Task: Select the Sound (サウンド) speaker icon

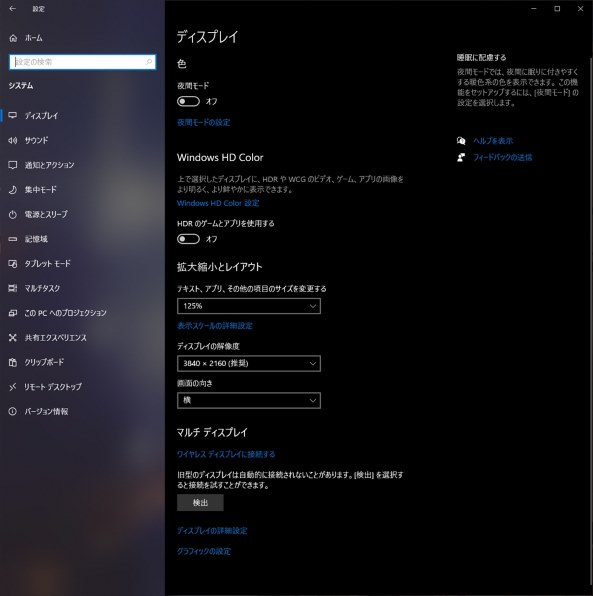Action: pos(13,140)
